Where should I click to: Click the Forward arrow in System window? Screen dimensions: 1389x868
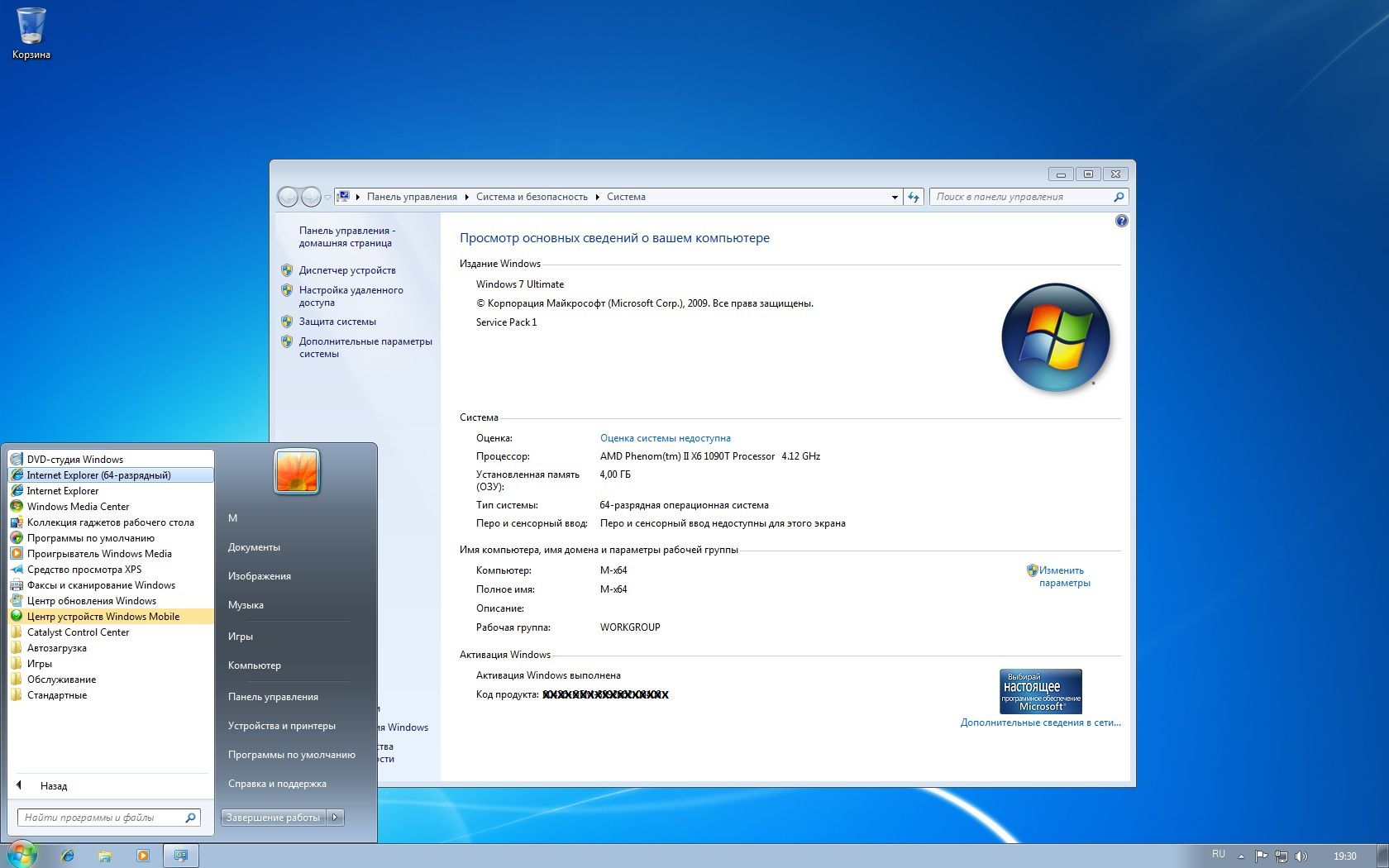[x=311, y=197]
